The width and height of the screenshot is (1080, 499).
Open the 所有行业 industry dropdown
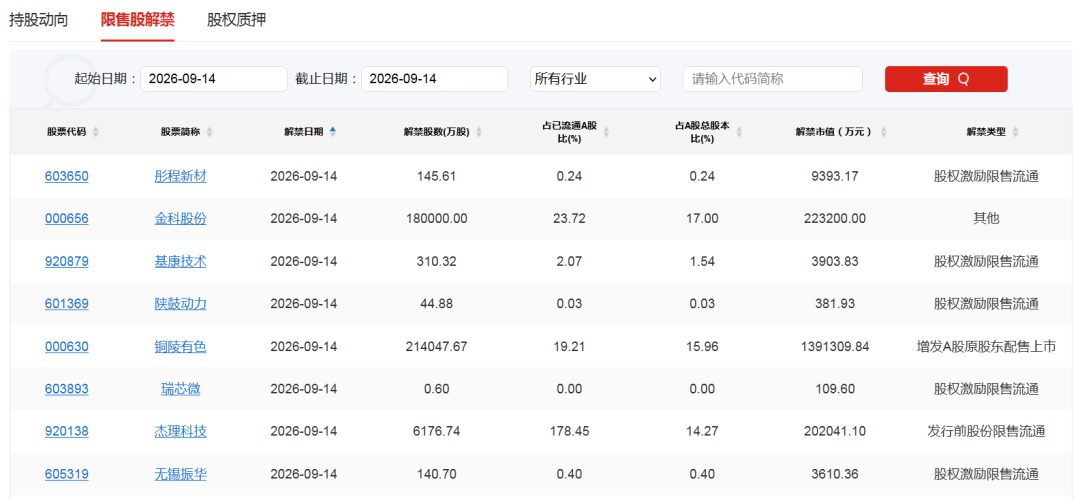pos(595,79)
